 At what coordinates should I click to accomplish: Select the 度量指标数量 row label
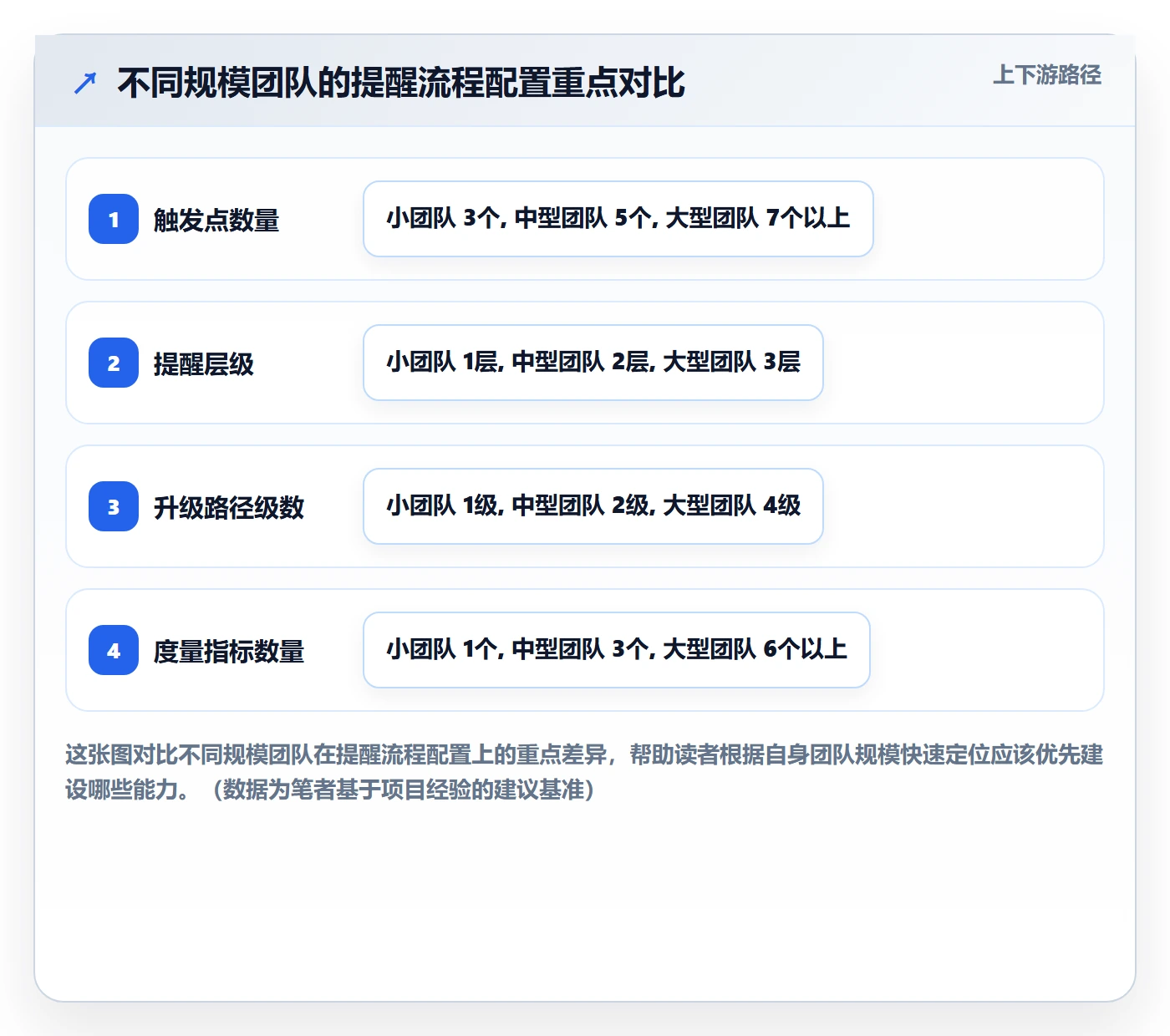coord(229,651)
